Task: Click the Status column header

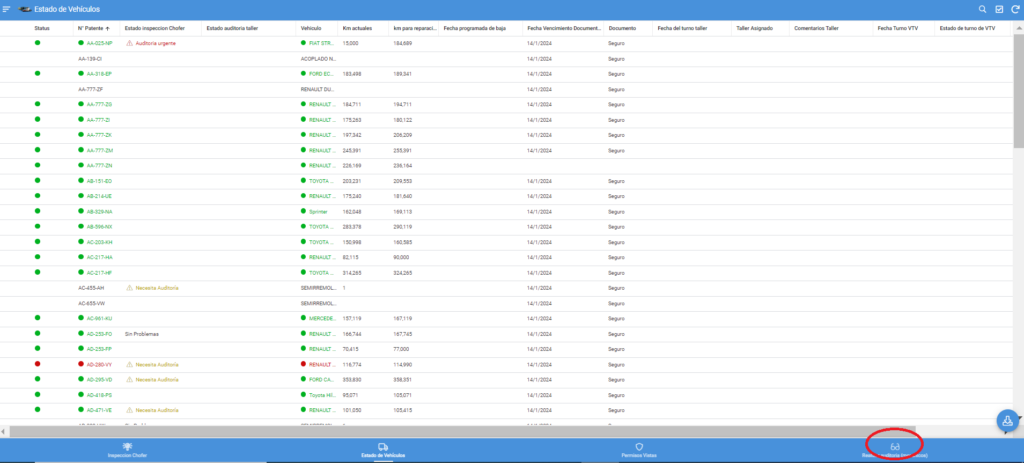Action: [x=42, y=29]
